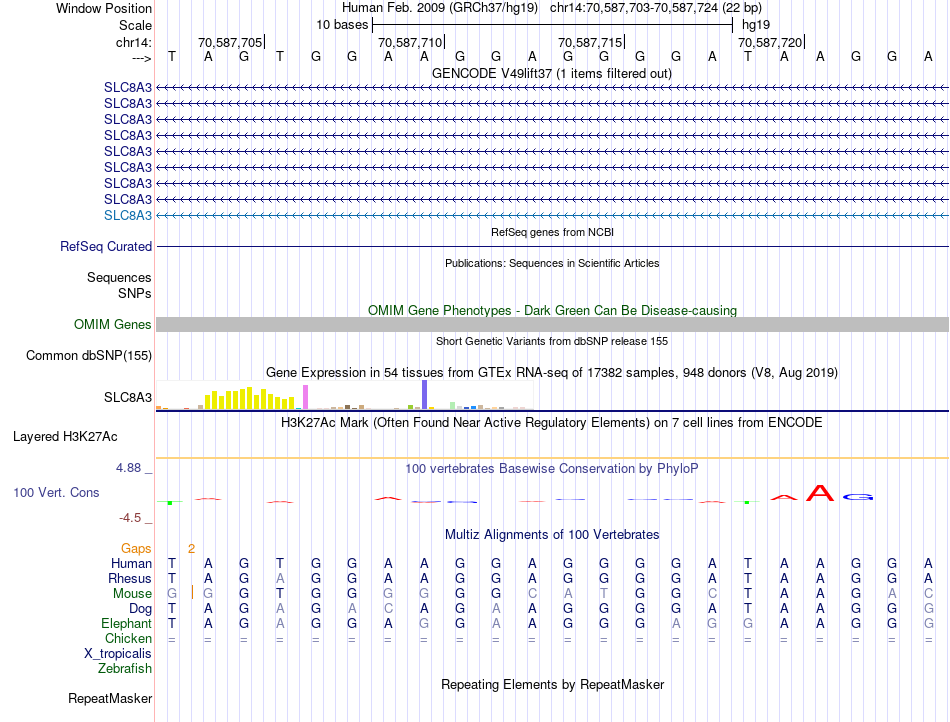Open Short Genetic Variants from dbSNP title
Viewport: 950px width, 722px height.
click(x=552, y=341)
